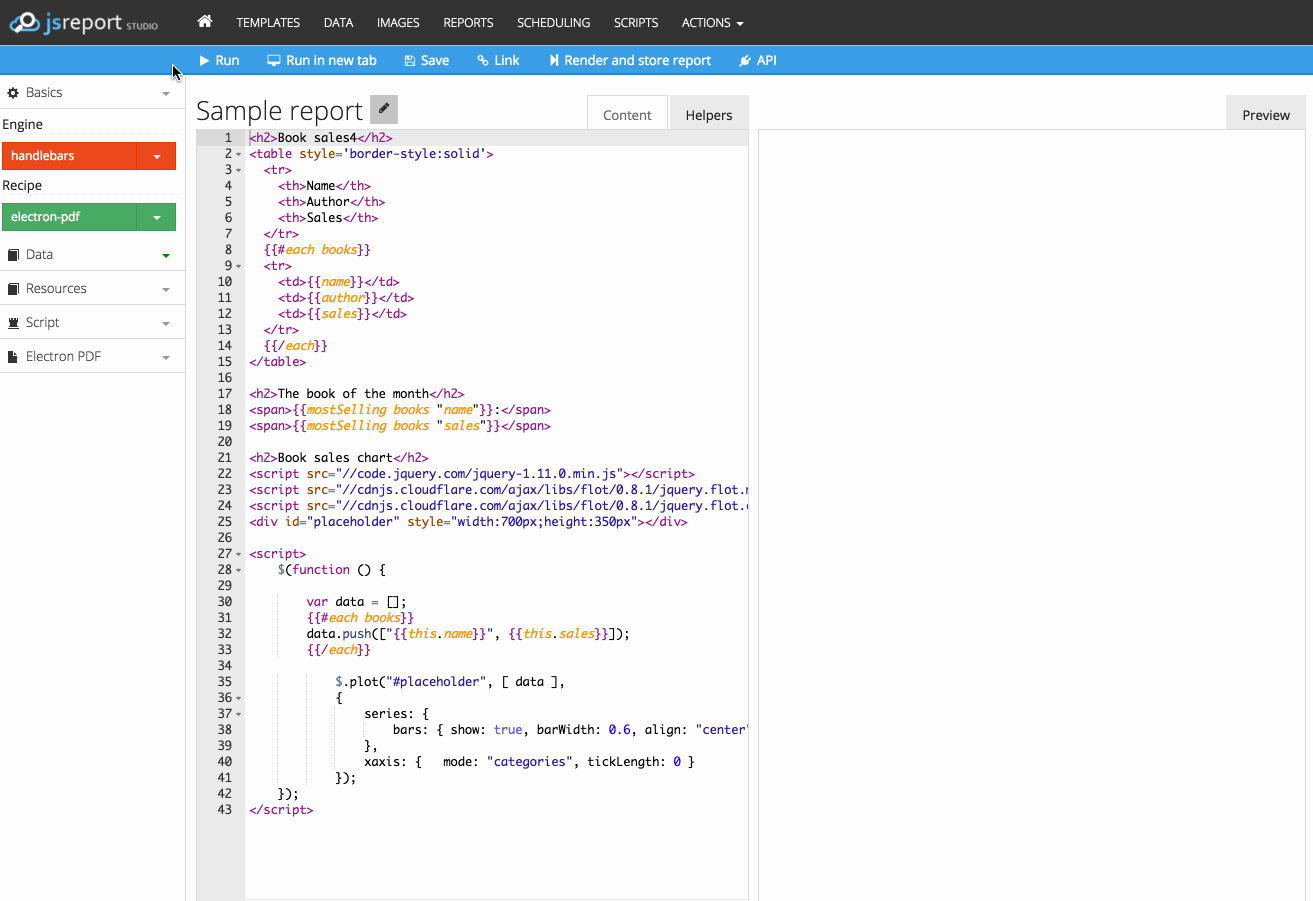Screen dimensions: 1313x901
Task: Click line 1 Book sales4 heading code
Action: [x=321, y=138]
